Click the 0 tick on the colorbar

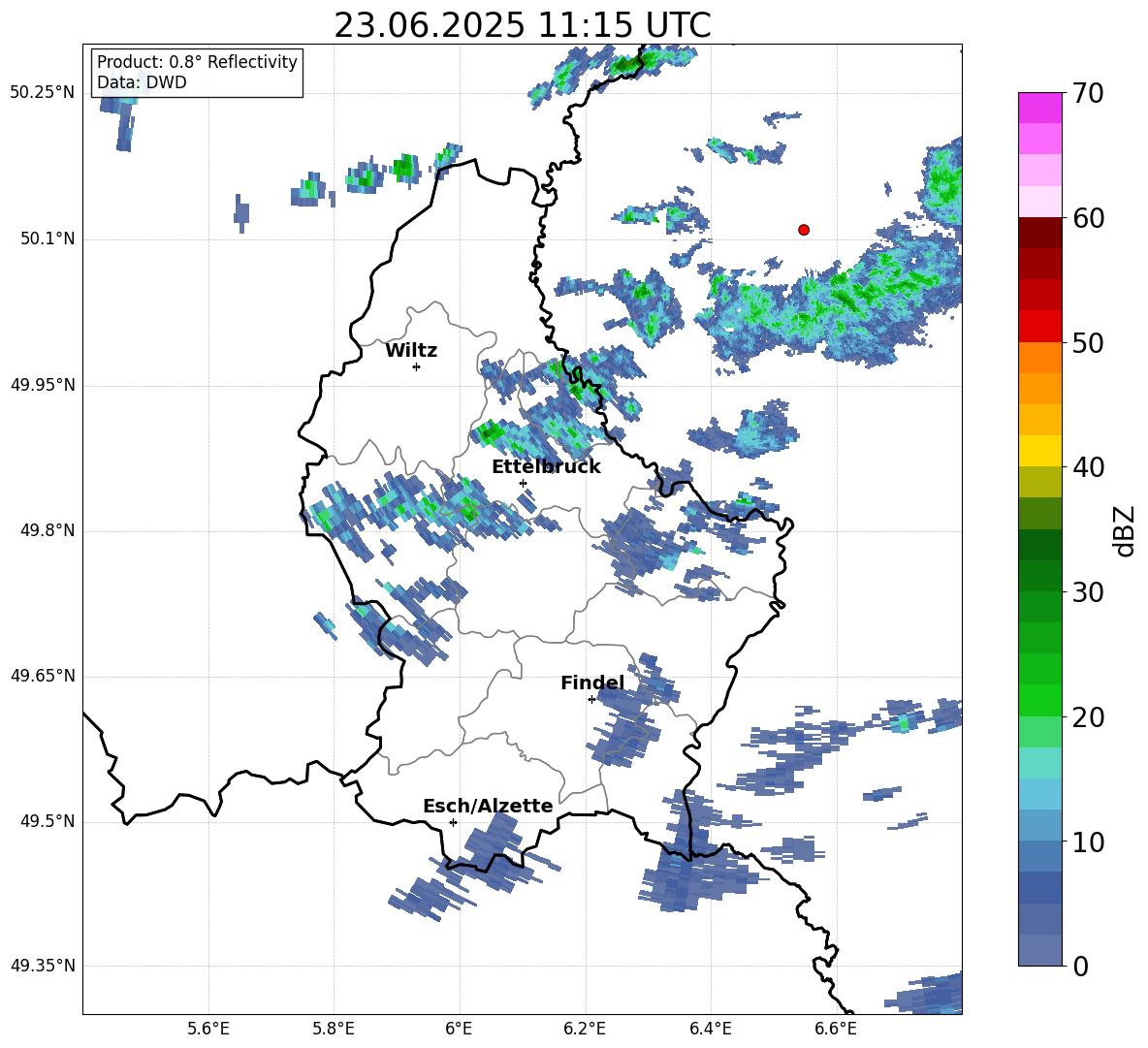pyautogui.click(x=1080, y=967)
